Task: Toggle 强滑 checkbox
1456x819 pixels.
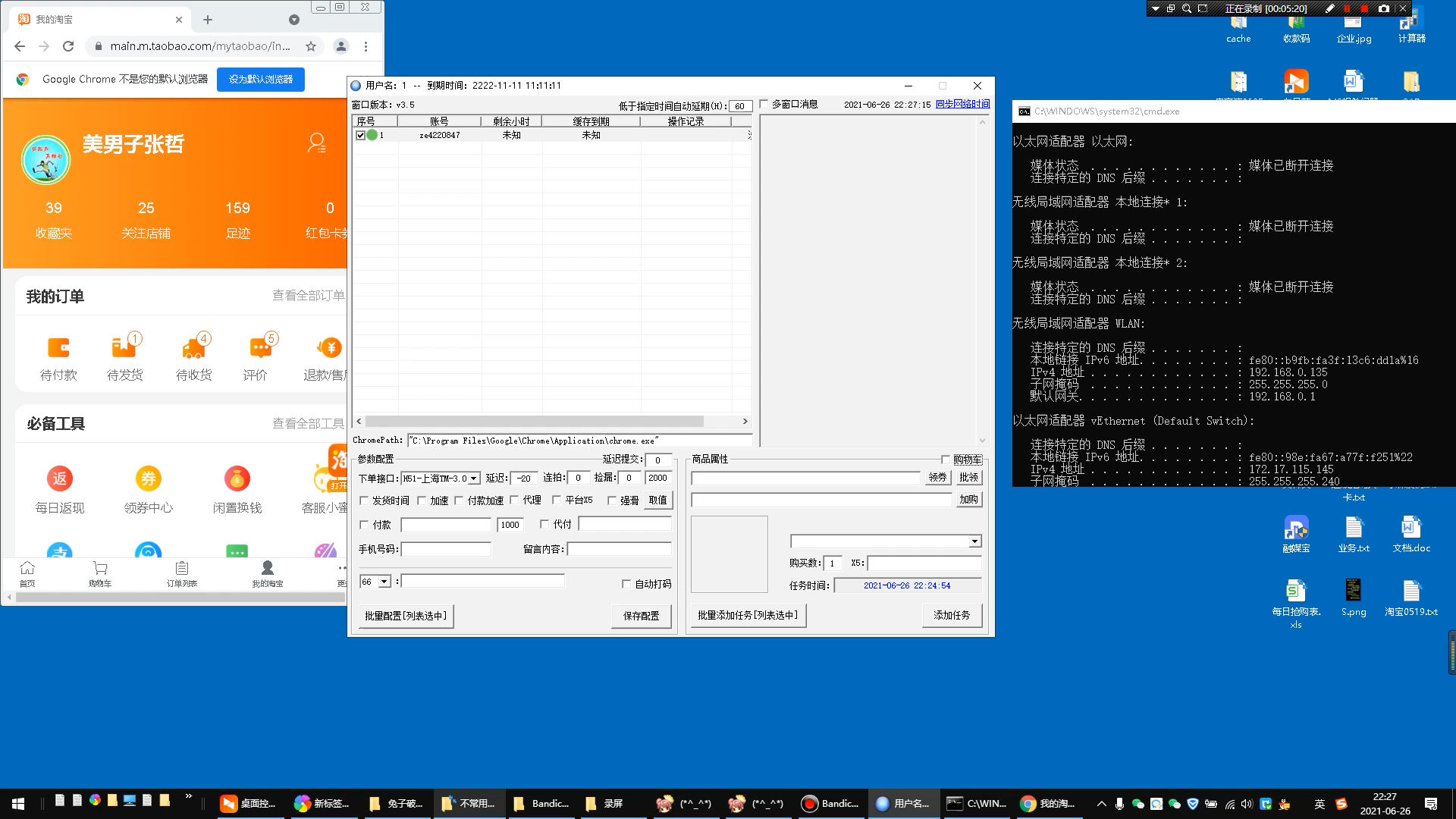Action: (612, 500)
